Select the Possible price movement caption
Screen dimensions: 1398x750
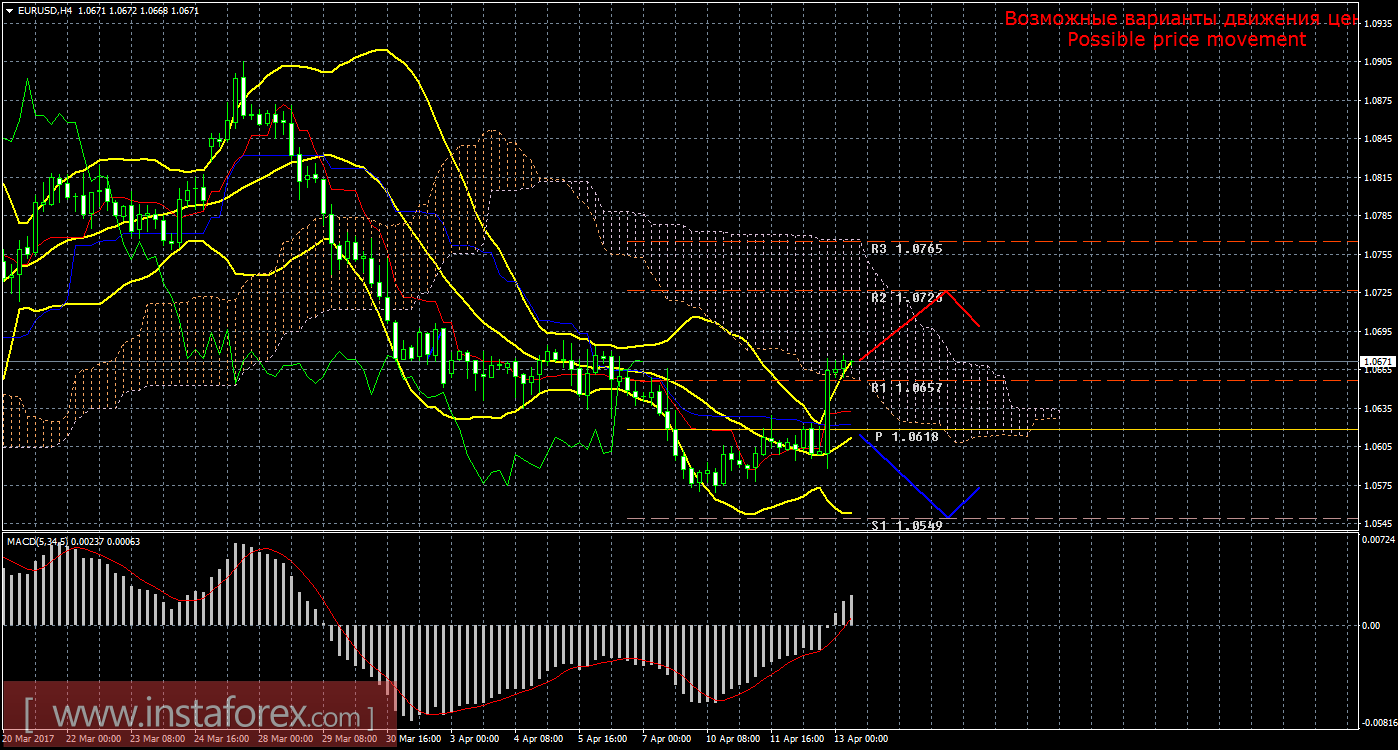(1186, 39)
